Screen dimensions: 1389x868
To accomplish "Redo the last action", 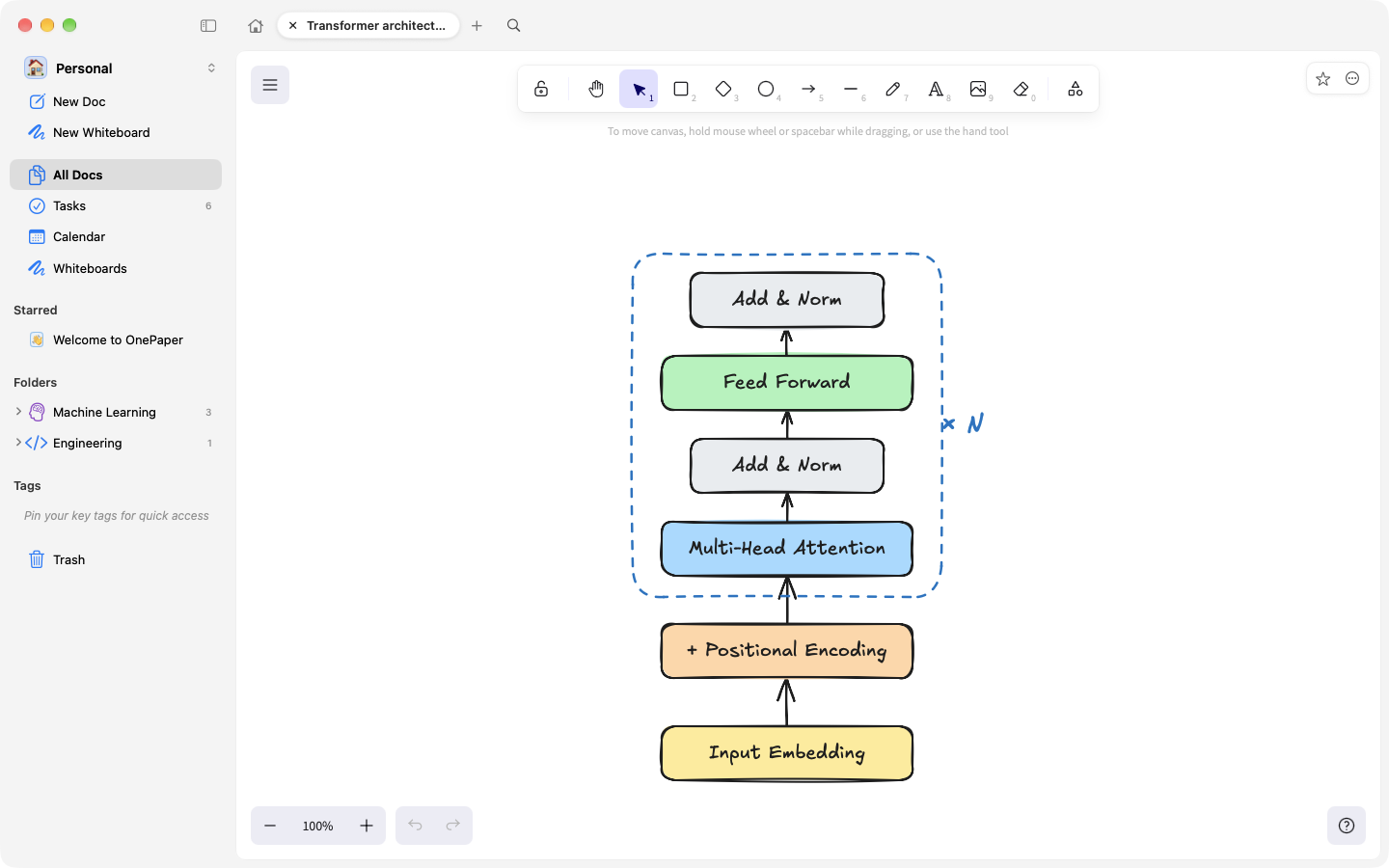I will coord(452,826).
